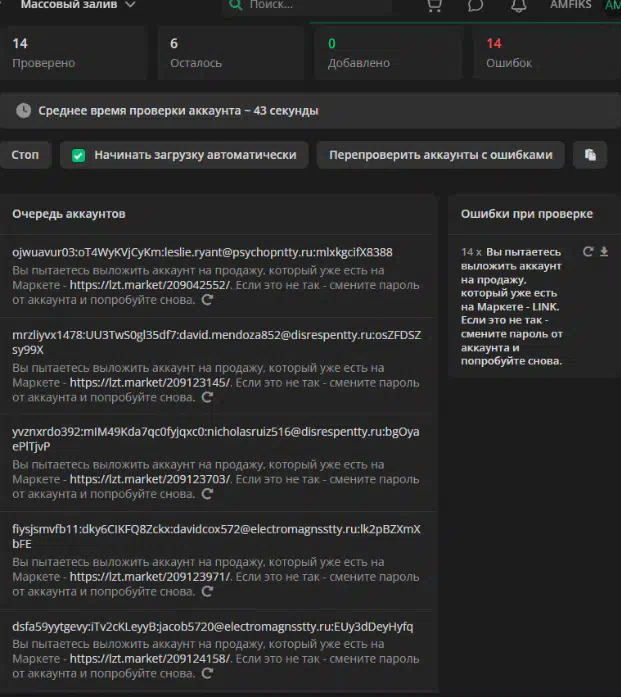The image size is (621, 697).
Task: Click the 'Осталось' counter card
Action: click(230, 53)
